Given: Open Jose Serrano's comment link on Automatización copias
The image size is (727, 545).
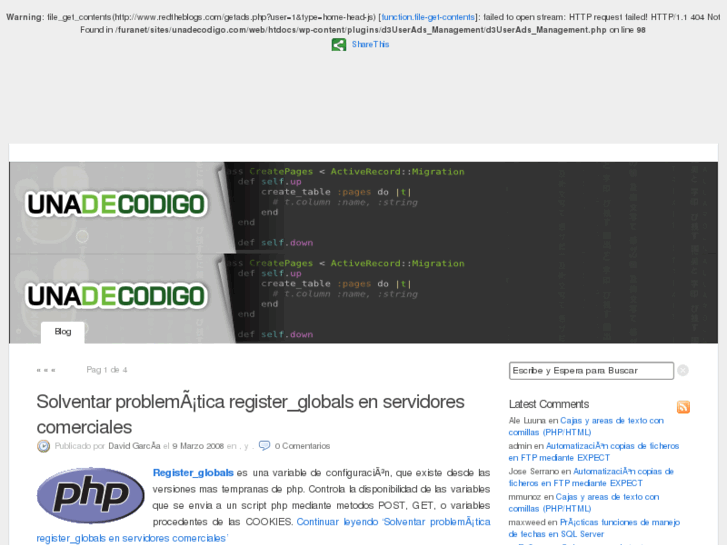Looking at the screenshot, I should tap(591, 477).
